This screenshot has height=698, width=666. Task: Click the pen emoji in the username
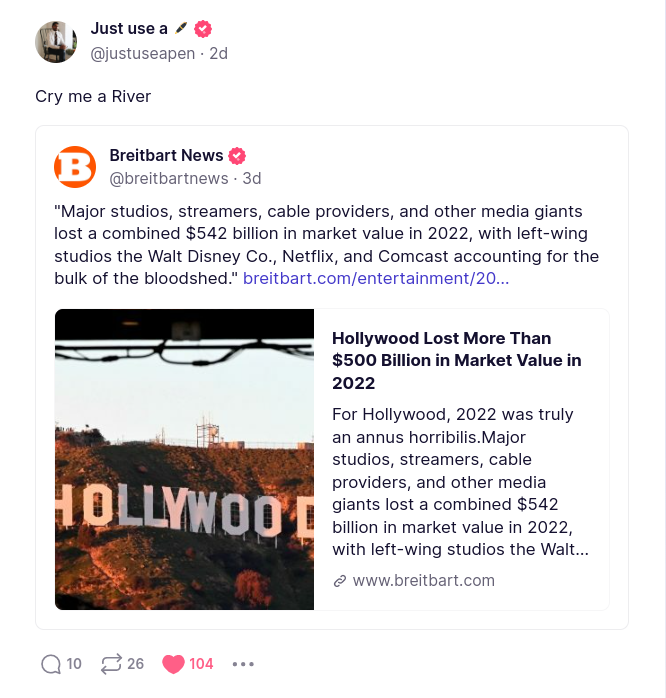click(x=180, y=29)
